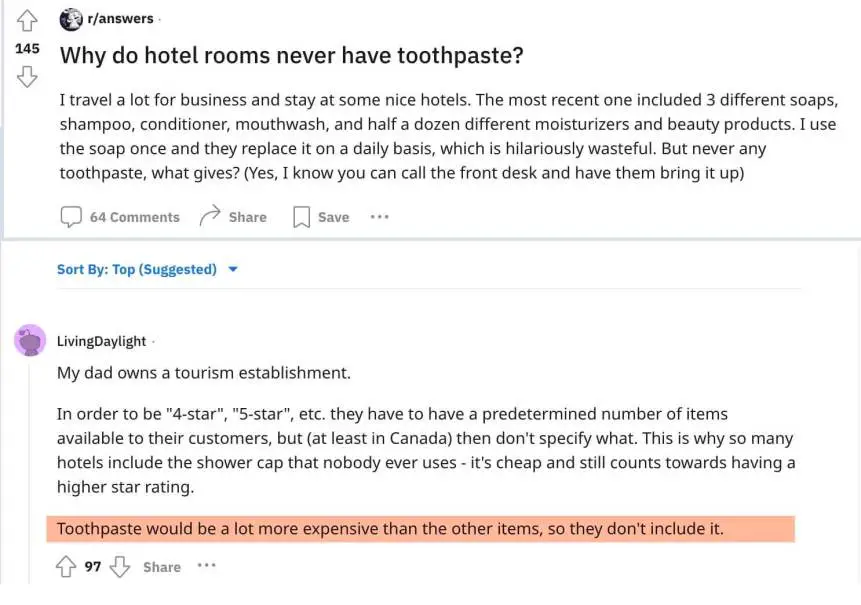Toggle the comment upvote arrow off

(65, 566)
